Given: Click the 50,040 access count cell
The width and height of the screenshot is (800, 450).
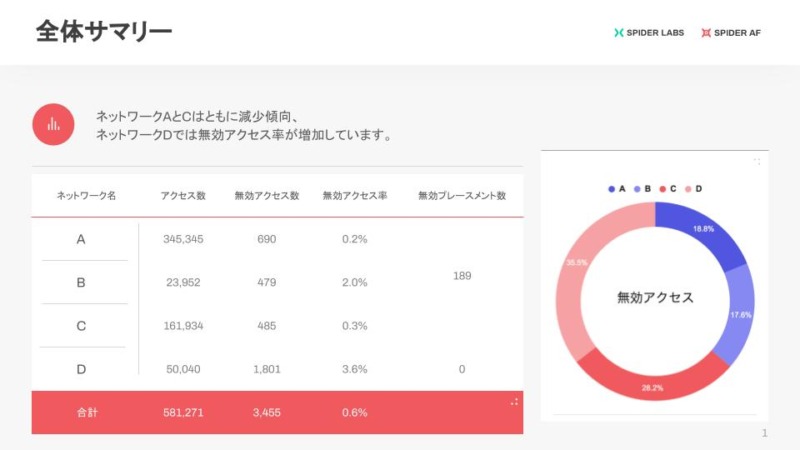Looking at the screenshot, I should click(x=183, y=369).
